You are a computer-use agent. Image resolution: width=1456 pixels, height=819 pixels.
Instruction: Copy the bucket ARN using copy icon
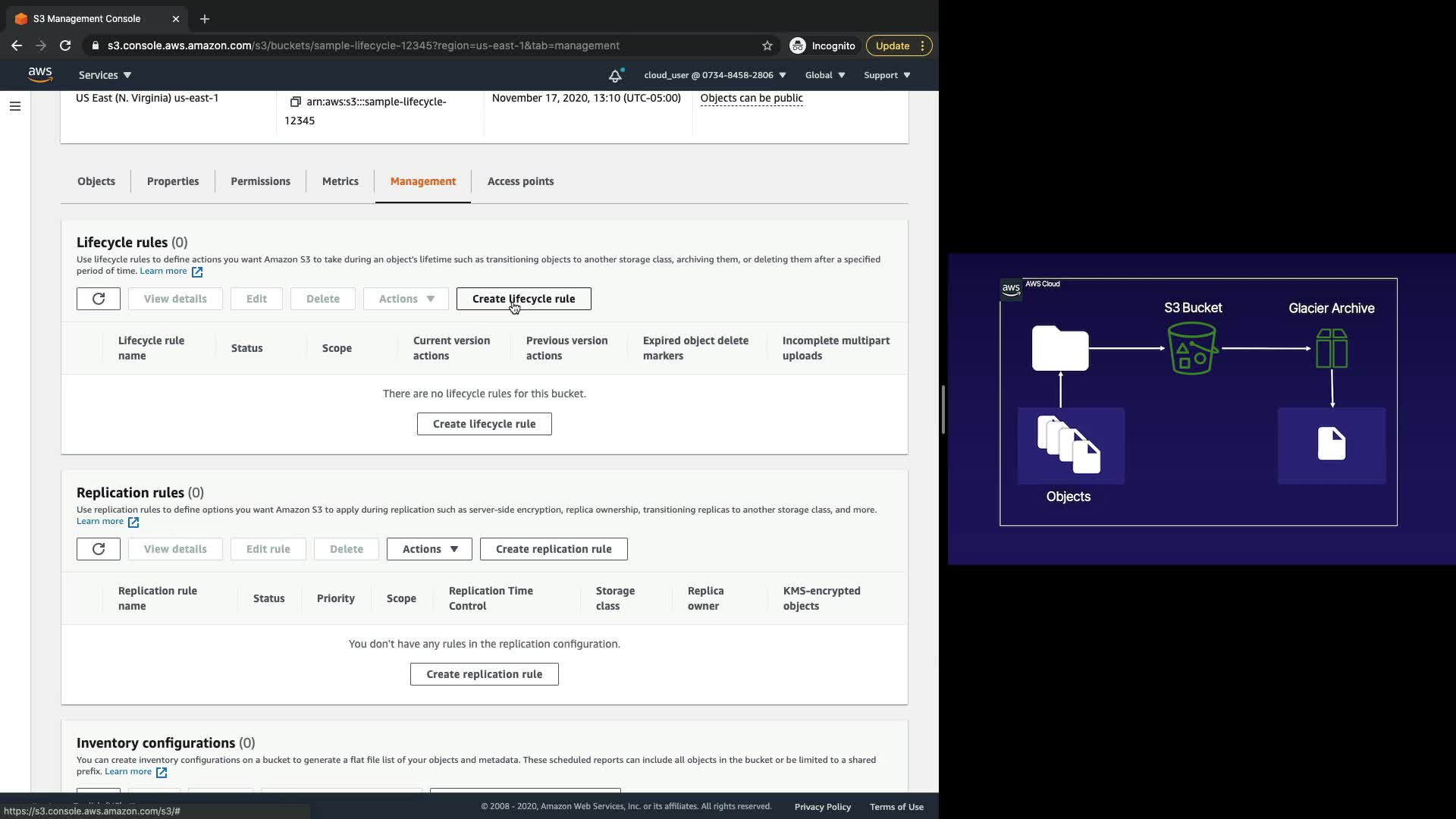pos(296,102)
